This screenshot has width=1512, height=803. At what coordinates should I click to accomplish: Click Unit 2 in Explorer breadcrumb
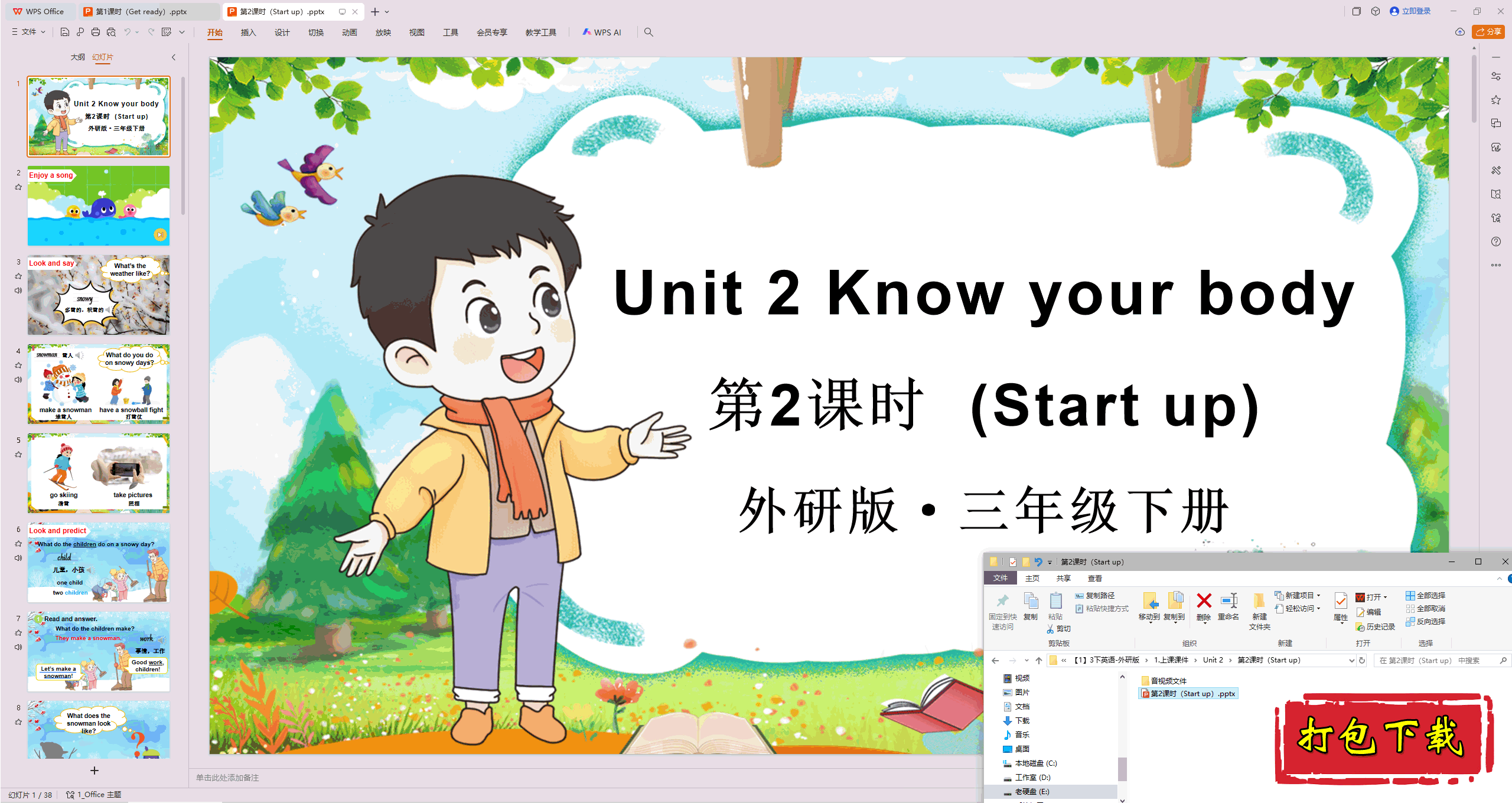1213,660
